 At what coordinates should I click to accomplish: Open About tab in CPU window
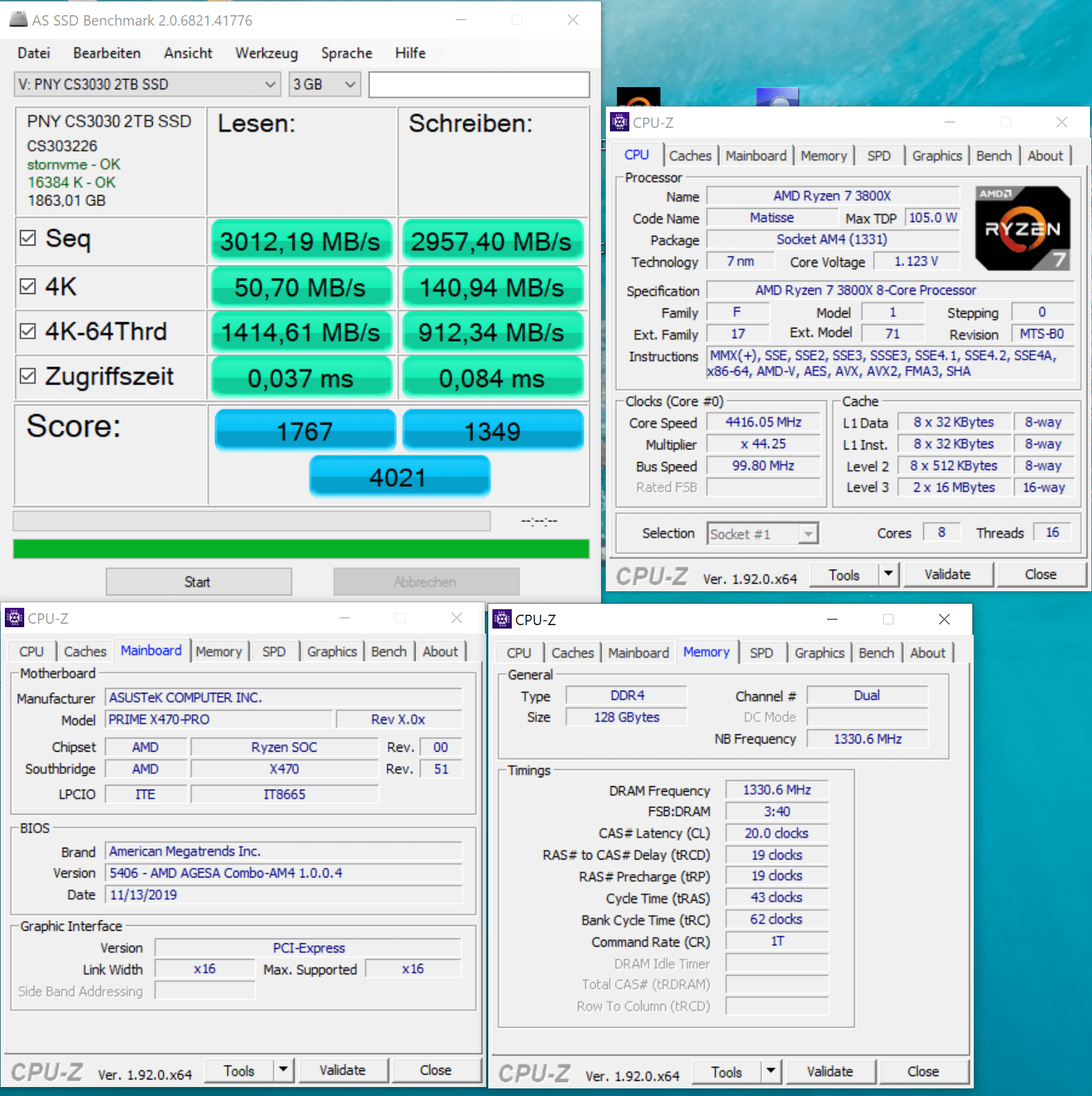[x=1045, y=156]
